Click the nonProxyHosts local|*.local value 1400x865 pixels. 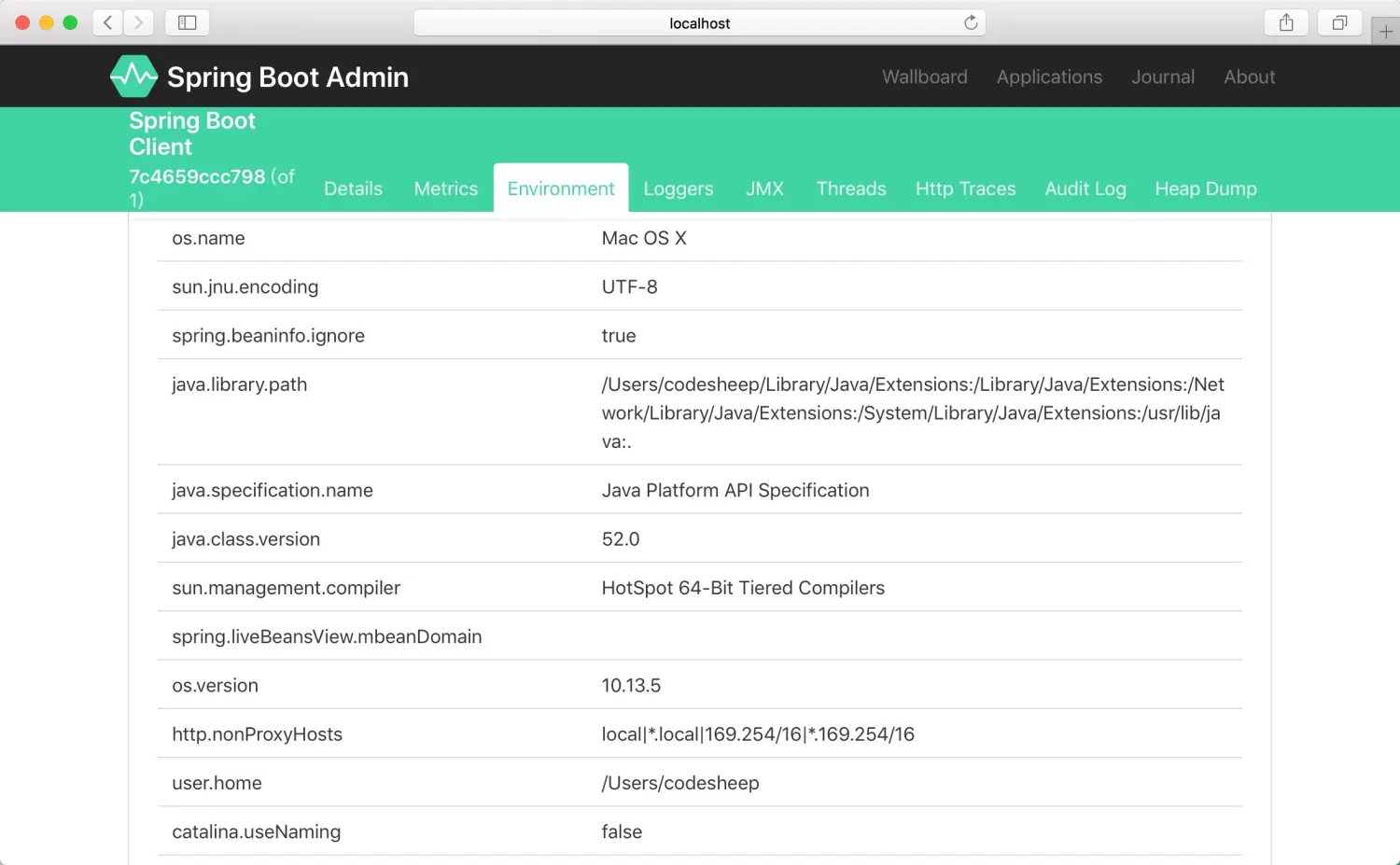(758, 734)
